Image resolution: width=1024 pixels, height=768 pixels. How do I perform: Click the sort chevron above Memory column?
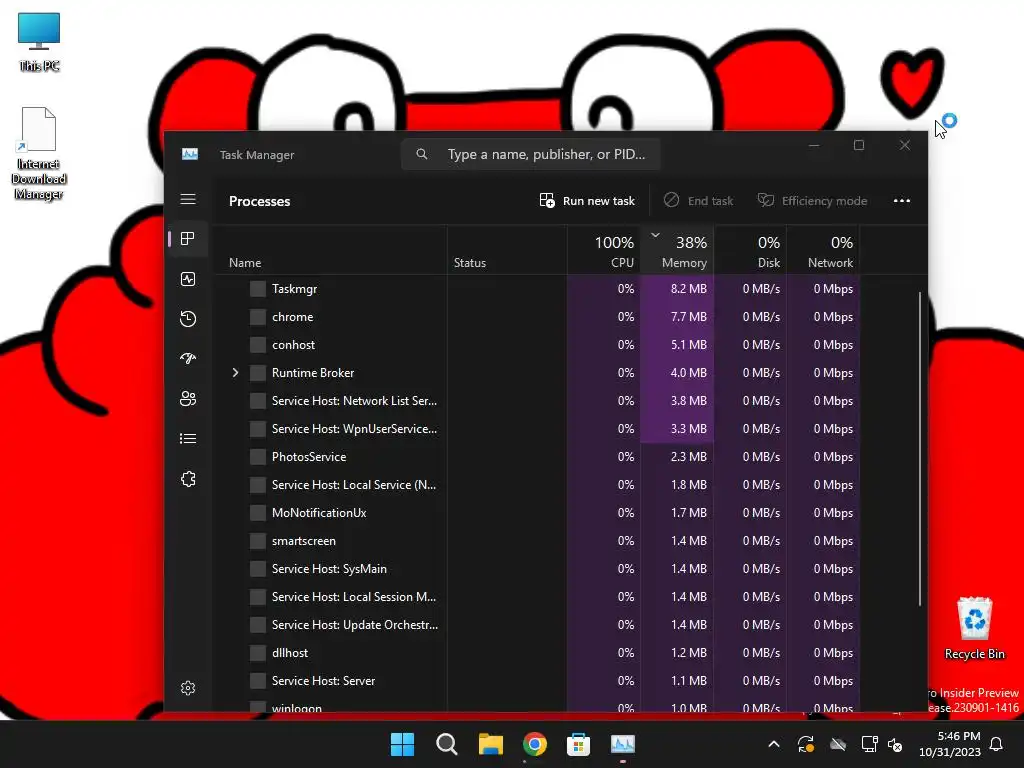coord(655,235)
